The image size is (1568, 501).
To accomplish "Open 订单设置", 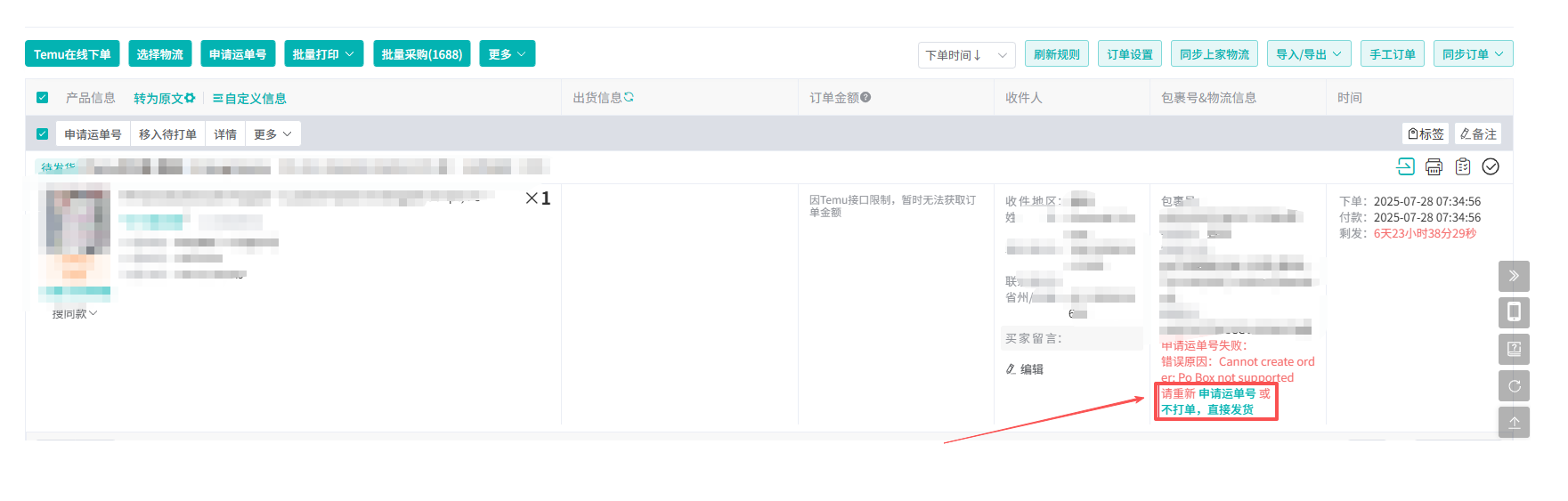I will 1130,54.
